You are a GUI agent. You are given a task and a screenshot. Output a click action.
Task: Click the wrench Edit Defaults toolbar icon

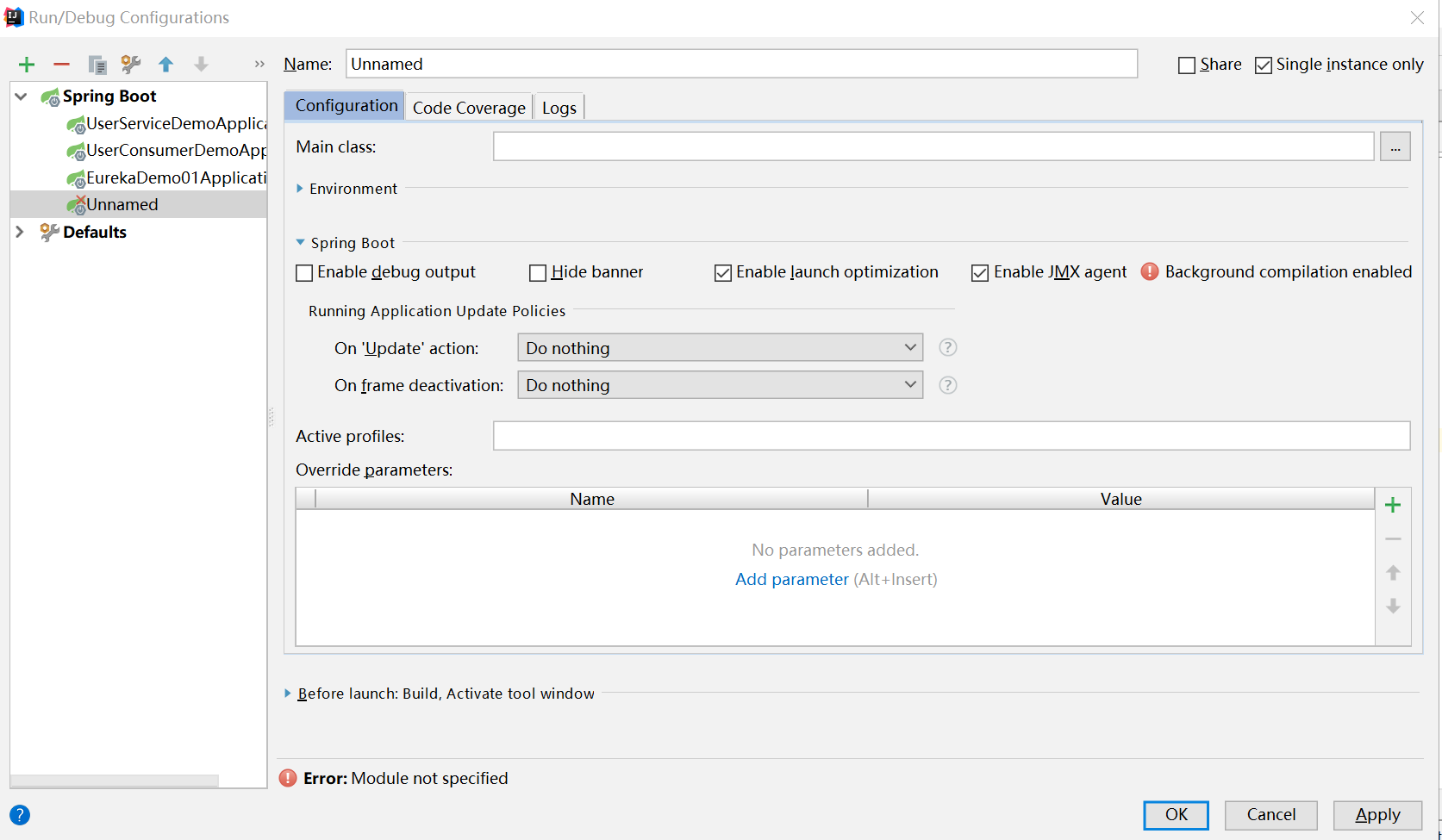click(131, 65)
